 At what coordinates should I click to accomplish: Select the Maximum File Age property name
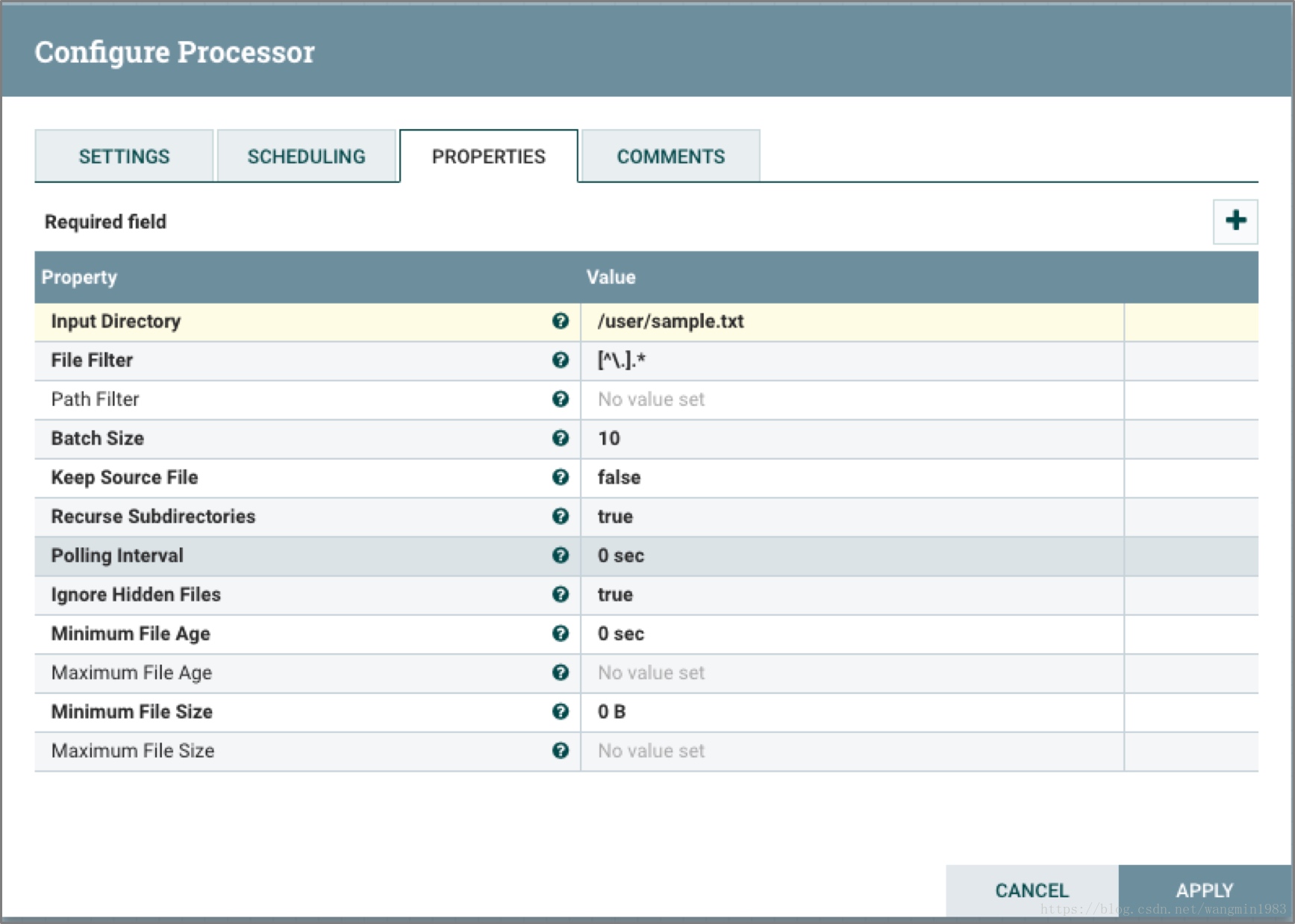click(131, 672)
